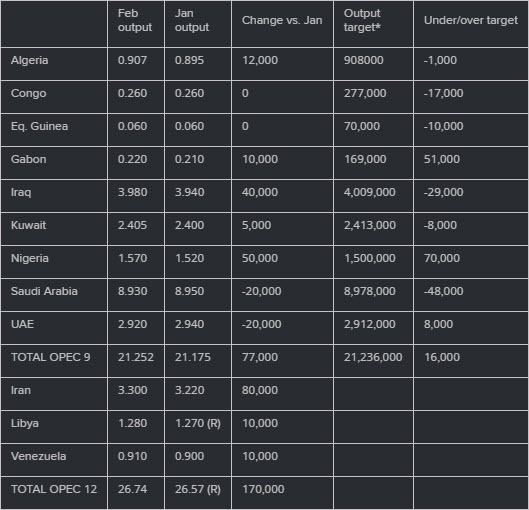Click the Algeria row label
Viewport: 529px width, 510px height.
[29, 60]
